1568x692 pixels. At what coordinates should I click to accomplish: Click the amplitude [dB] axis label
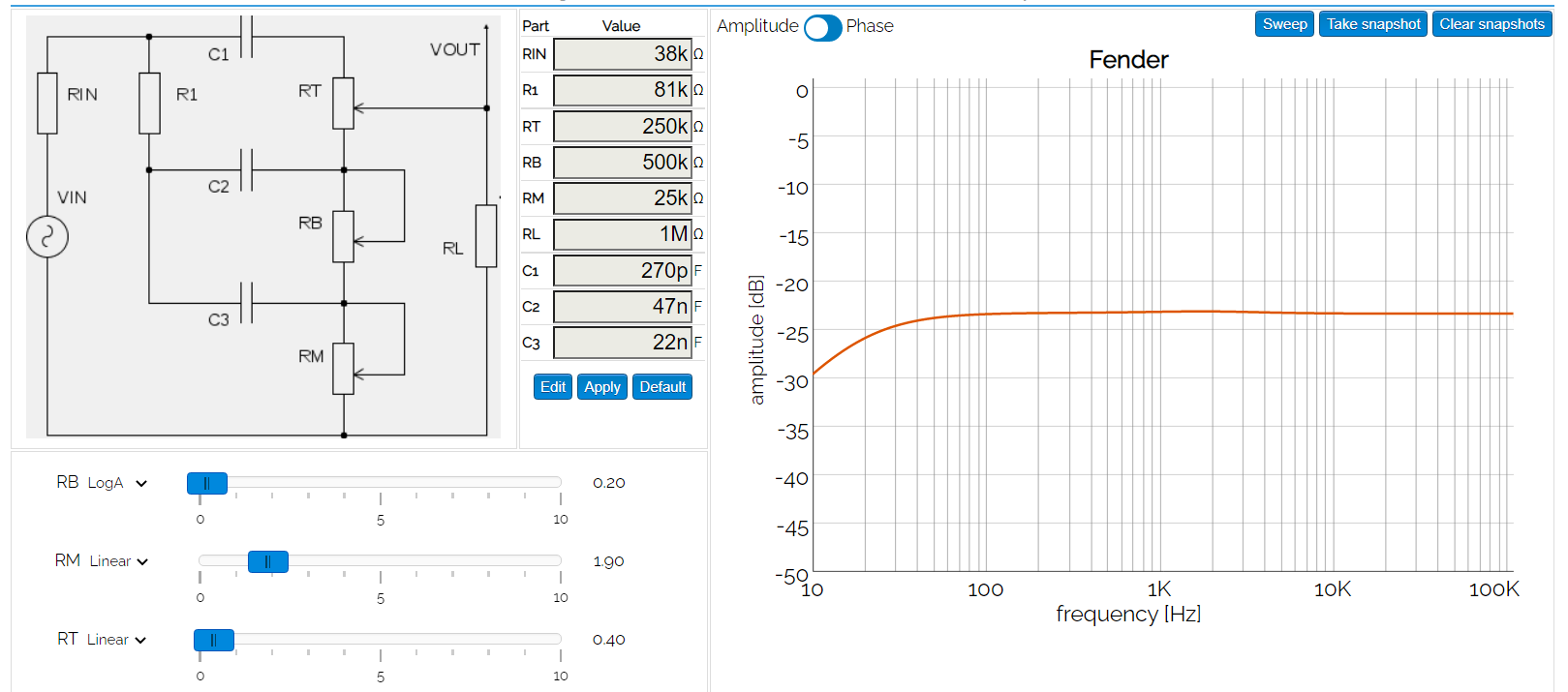click(x=756, y=340)
